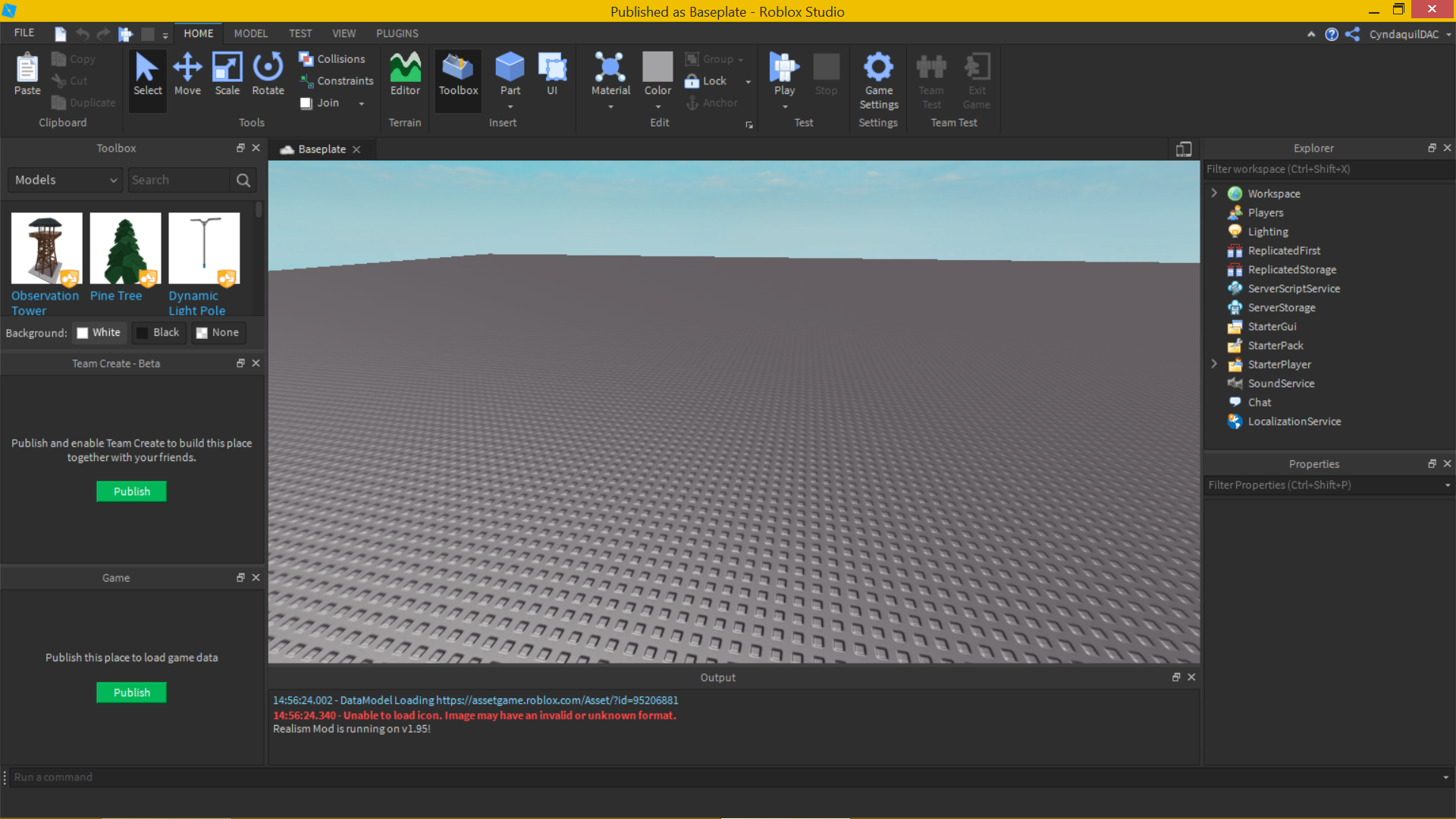Click the command input field
The width and height of the screenshot is (1456, 819).
(x=727, y=776)
